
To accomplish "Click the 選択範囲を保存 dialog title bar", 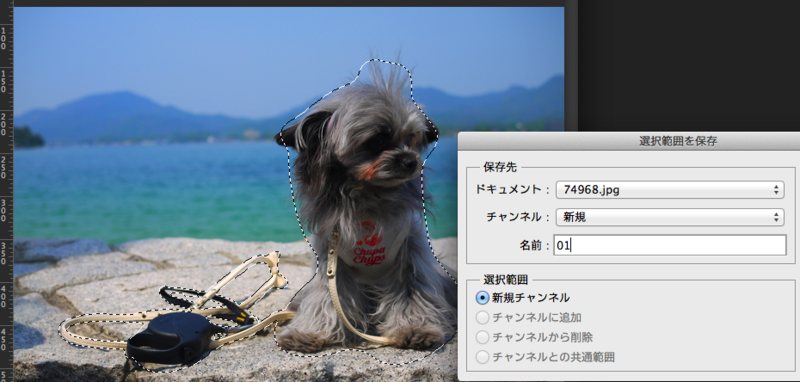I will coord(629,141).
